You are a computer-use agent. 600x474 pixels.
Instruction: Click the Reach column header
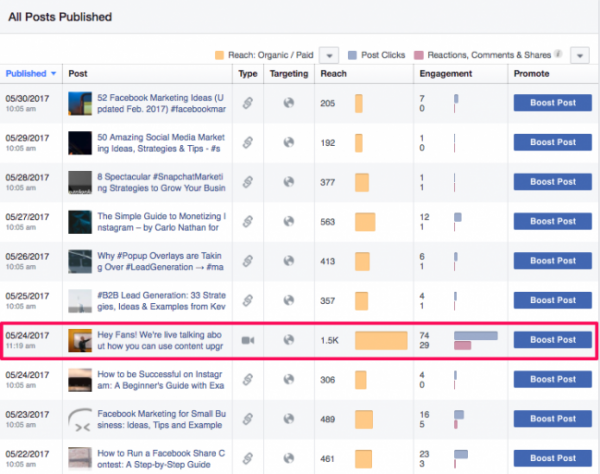coord(333,74)
